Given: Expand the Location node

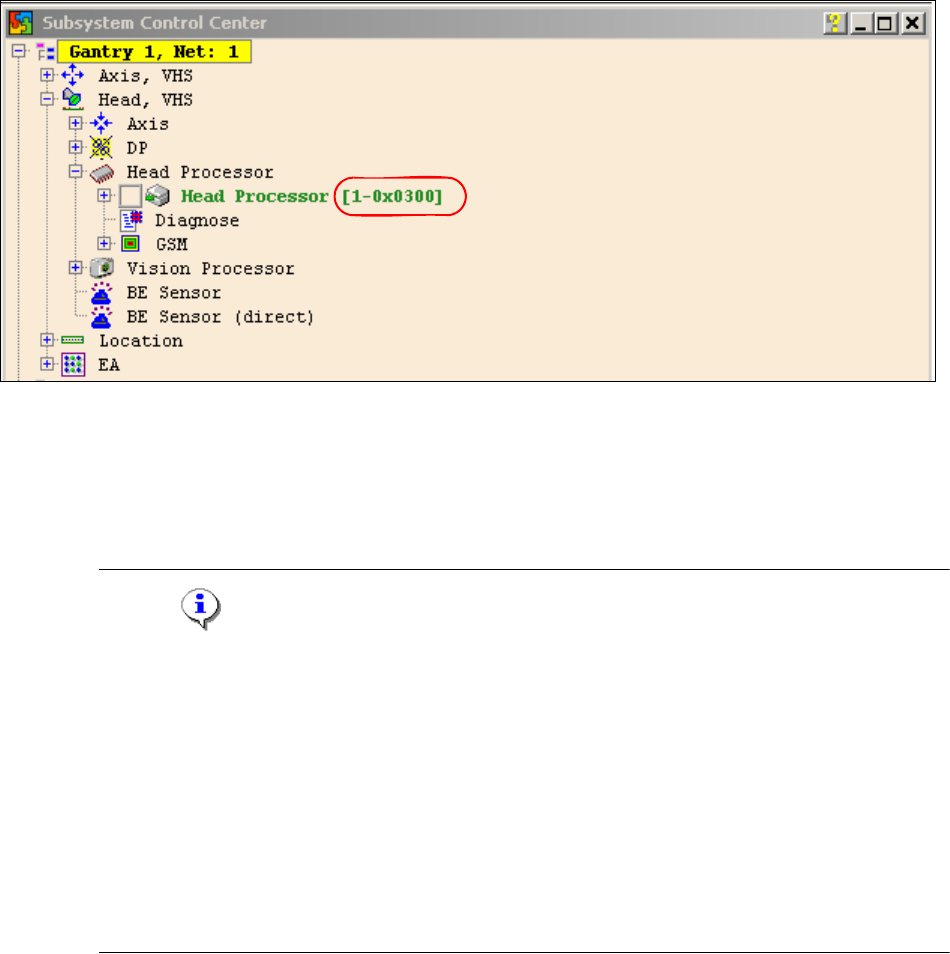Looking at the screenshot, I should tap(47, 339).
